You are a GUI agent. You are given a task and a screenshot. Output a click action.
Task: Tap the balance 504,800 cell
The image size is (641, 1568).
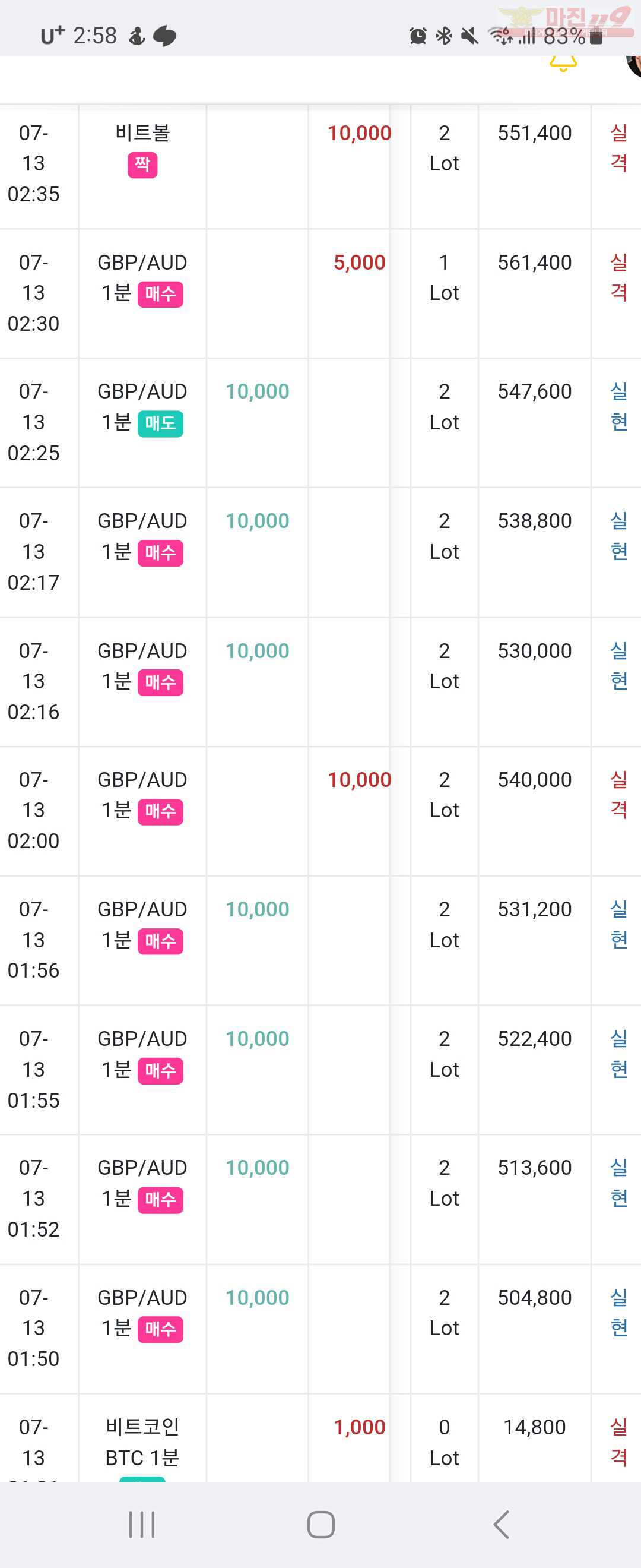pyautogui.click(x=535, y=1297)
